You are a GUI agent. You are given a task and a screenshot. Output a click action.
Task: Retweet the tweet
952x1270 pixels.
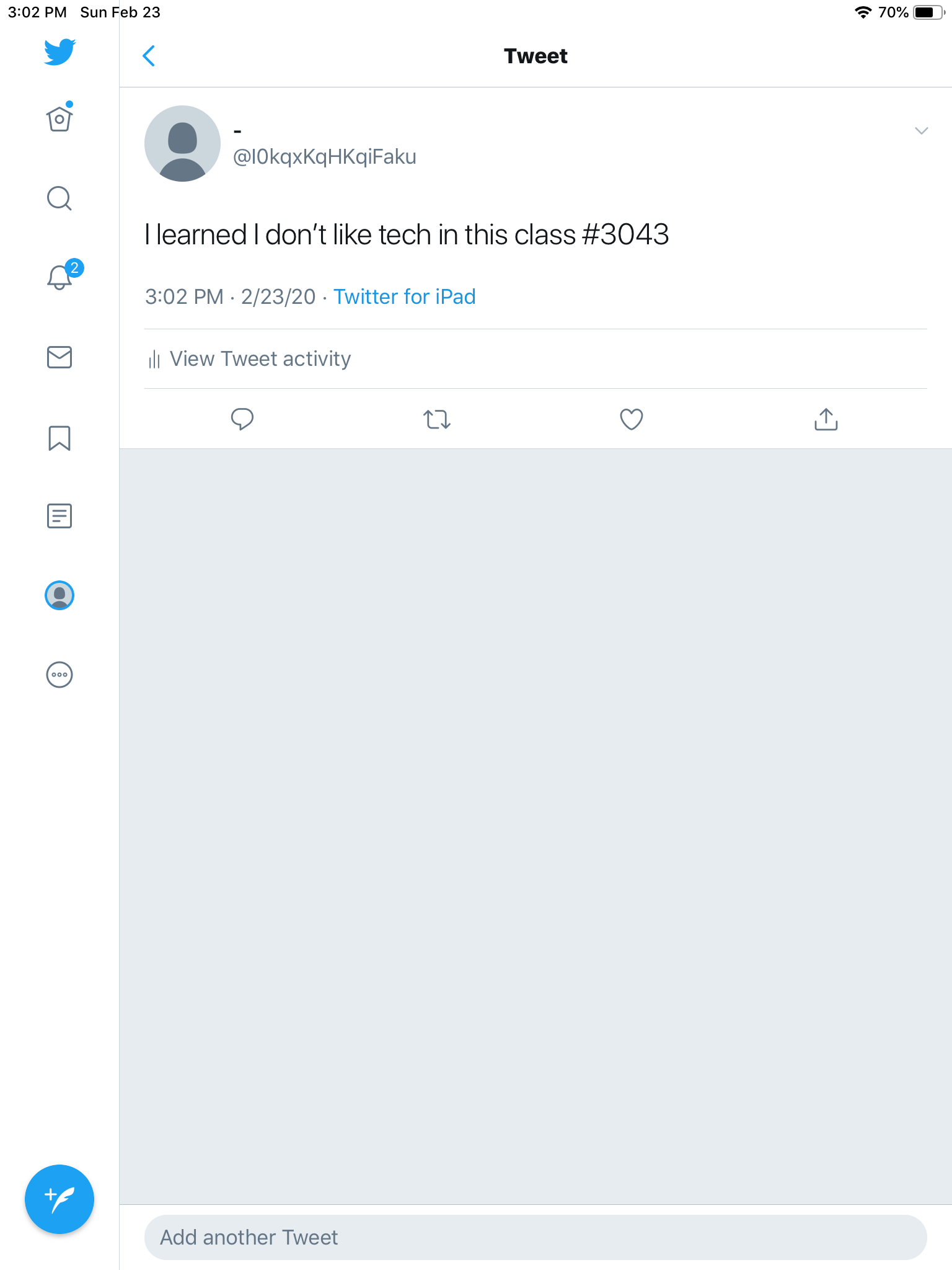click(437, 419)
